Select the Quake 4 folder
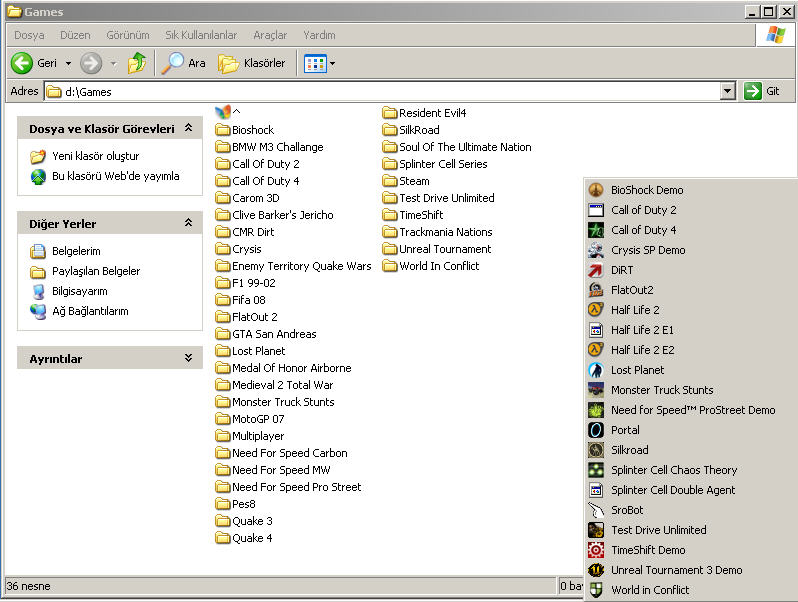 [x=244, y=538]
